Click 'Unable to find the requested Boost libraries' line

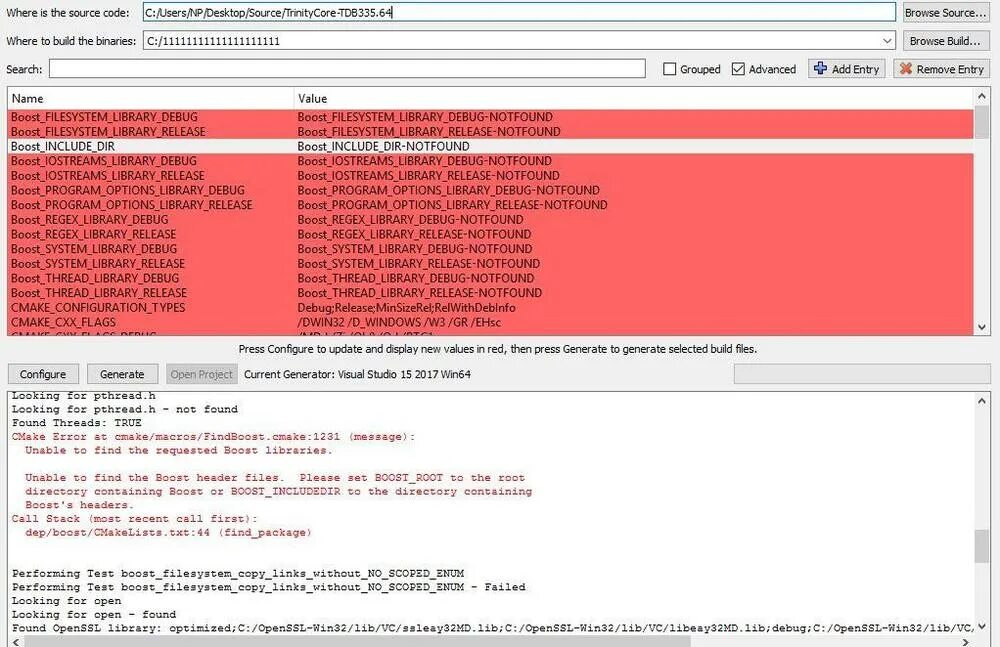pyautogui.click(x=179, y=450)
